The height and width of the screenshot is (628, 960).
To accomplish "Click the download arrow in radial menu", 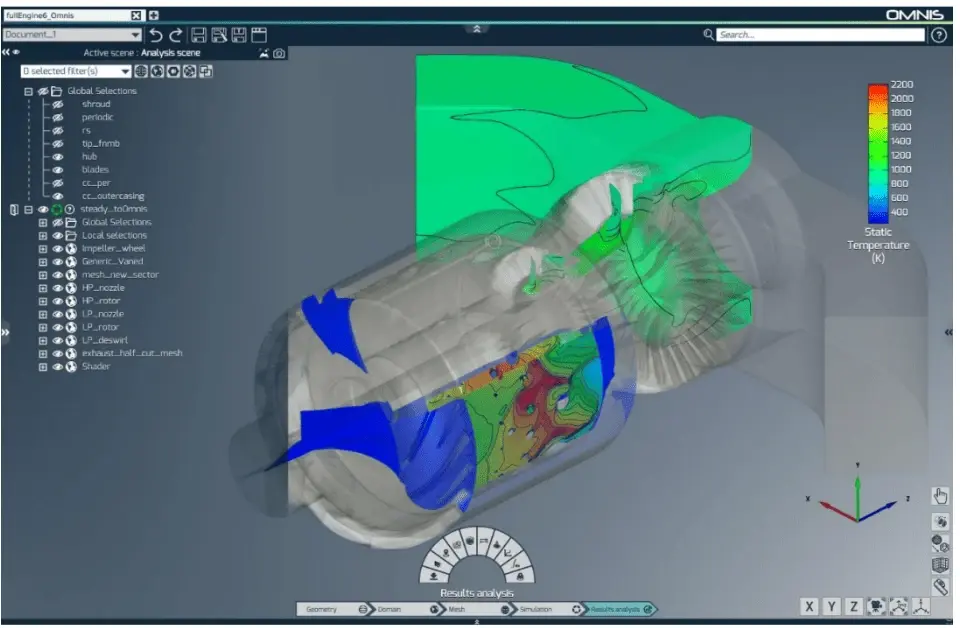I will click(433, 576).
